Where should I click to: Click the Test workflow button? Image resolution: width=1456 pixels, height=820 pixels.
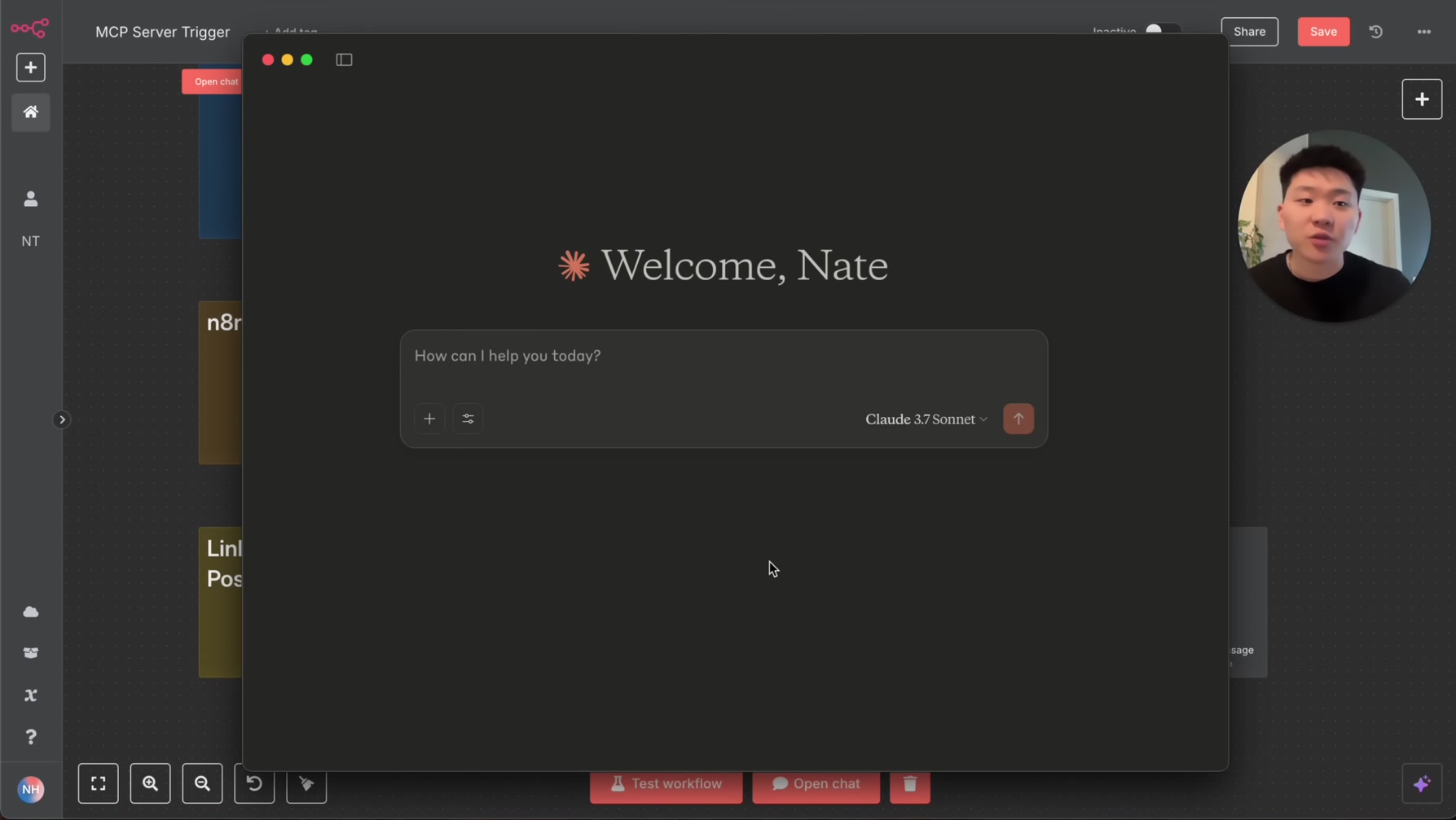click(x=666, y=784)
